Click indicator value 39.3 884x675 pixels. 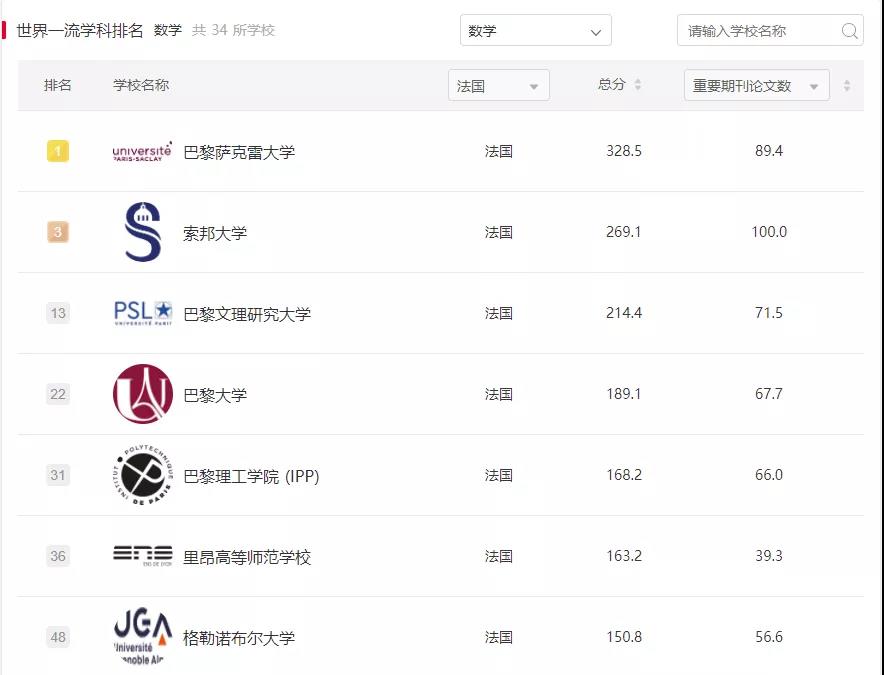pos(769,556)
